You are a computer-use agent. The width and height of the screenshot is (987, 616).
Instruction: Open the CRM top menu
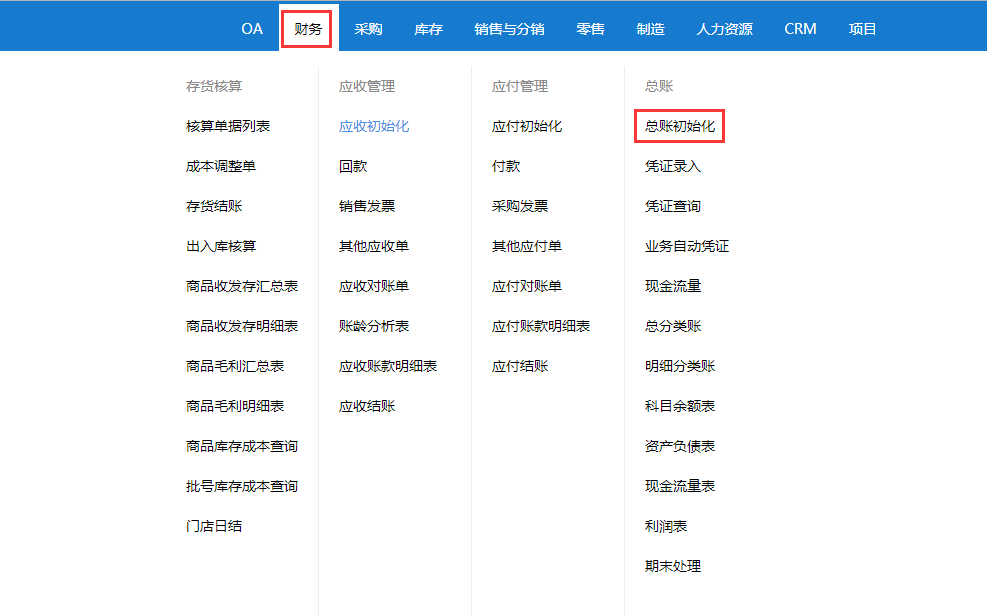(800, 29)
